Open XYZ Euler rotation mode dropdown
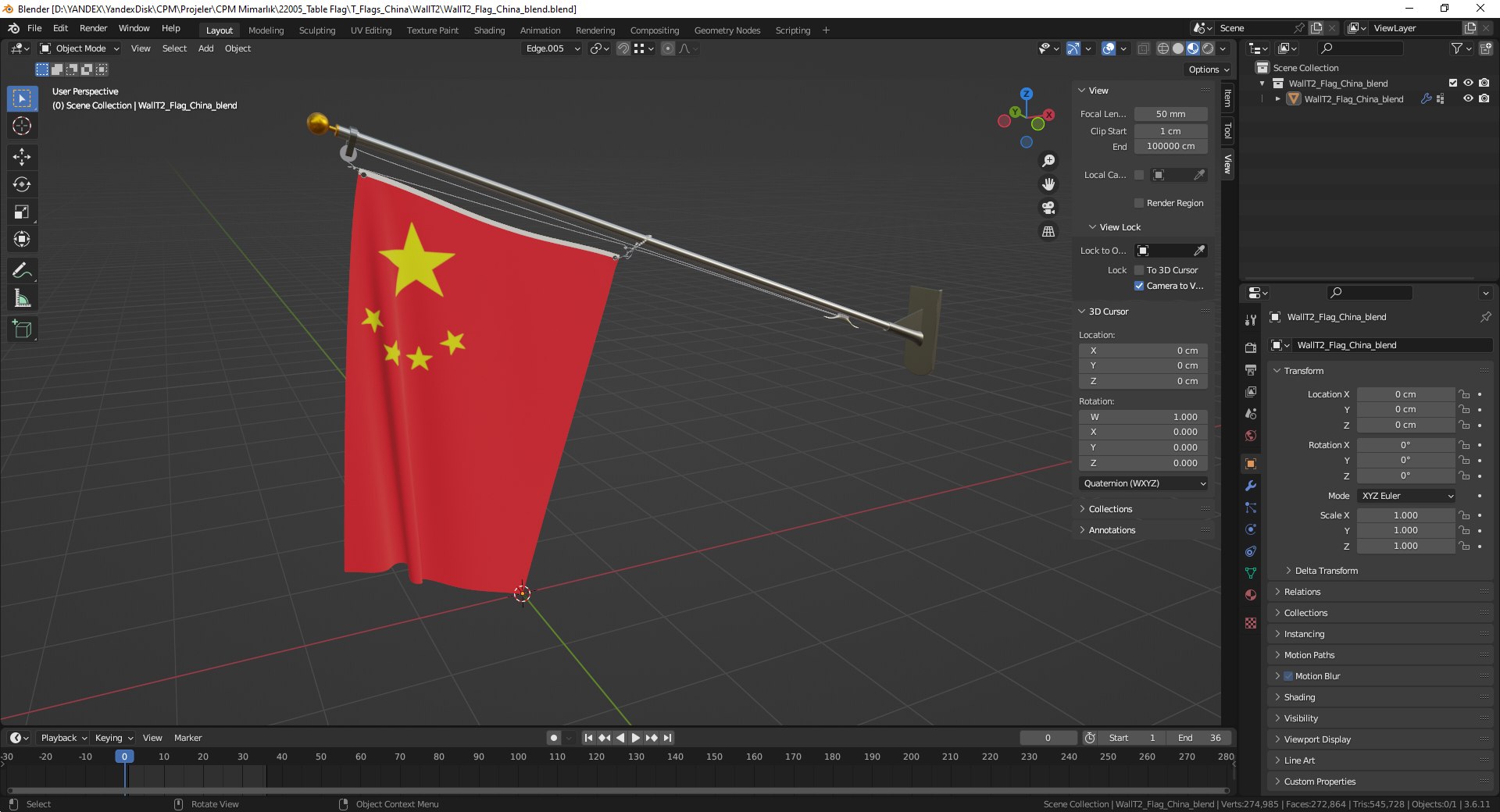Viewport: 1500px width, 812px height. coord(1407,496)
